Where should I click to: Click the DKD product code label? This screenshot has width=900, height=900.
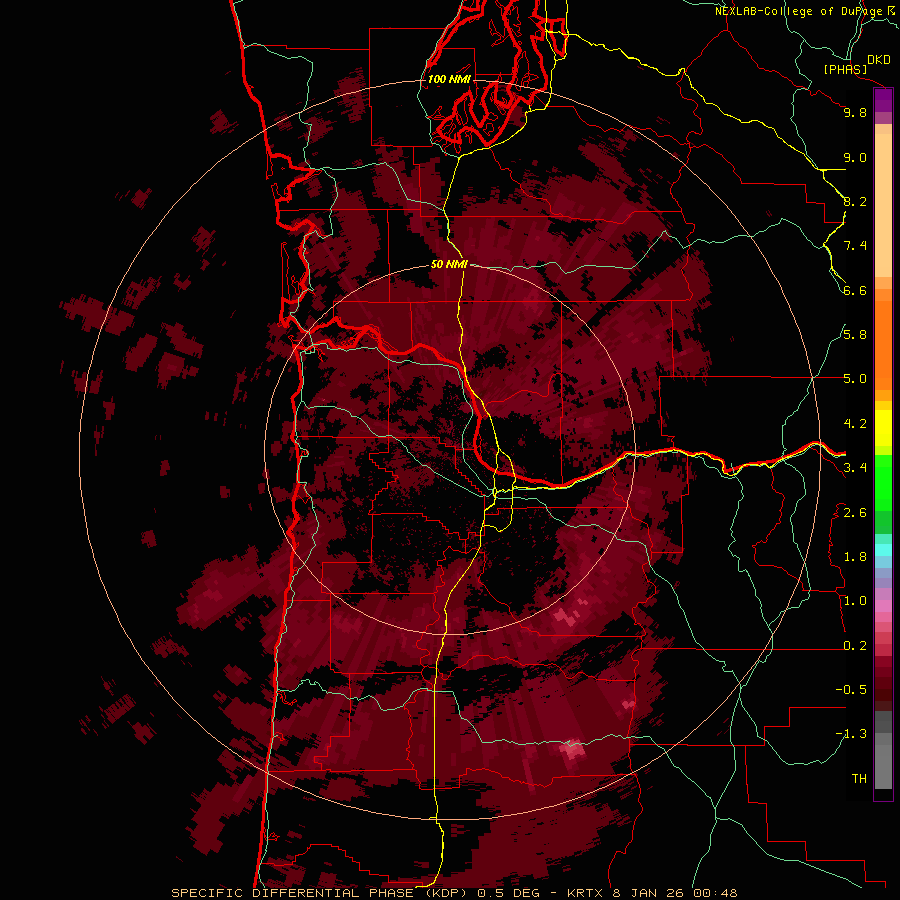pos(879,60)
